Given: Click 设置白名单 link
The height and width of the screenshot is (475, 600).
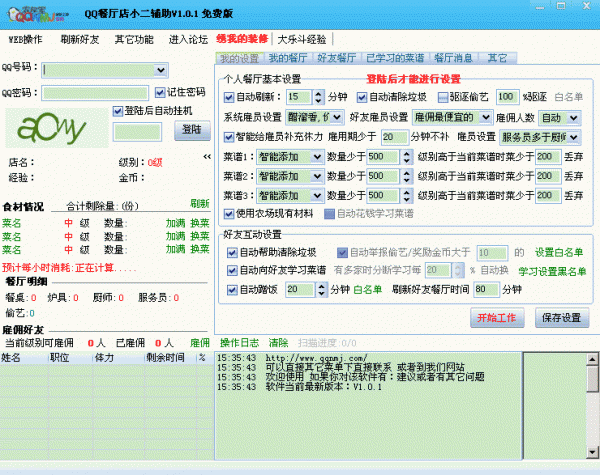Looking at the screenshot, I should pyautogui.click(x=559, y=253).
